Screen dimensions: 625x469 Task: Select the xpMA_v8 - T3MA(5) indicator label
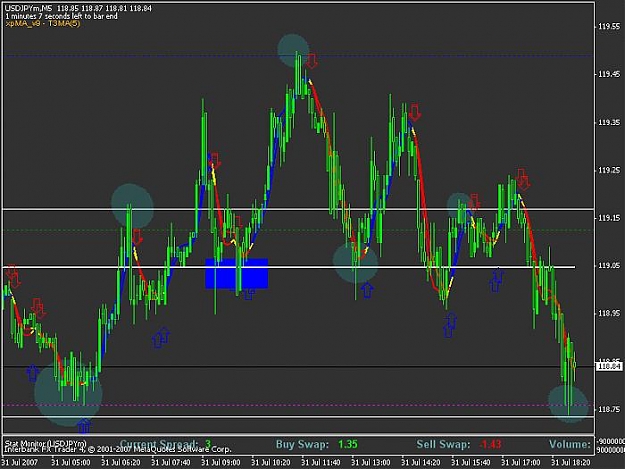pos(43,24)
